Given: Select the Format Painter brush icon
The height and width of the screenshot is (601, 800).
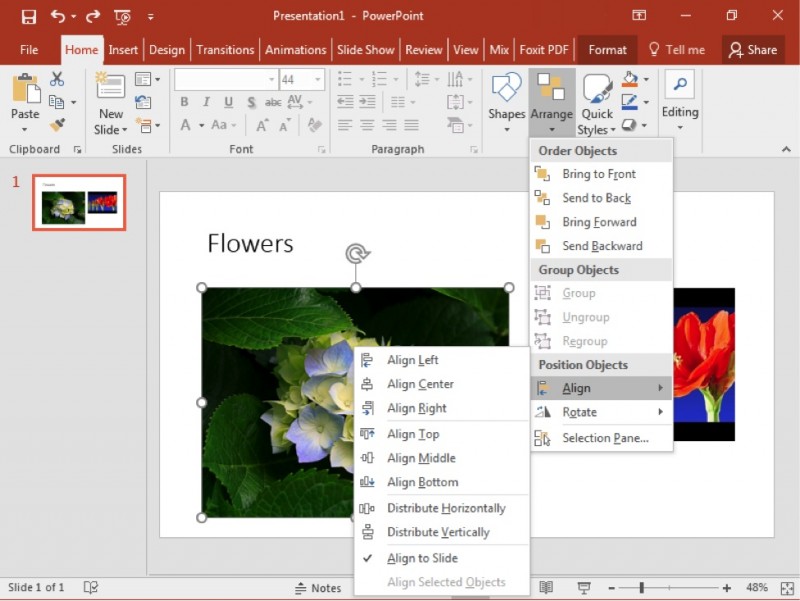Looking at the screenshot, I should coord(57,125).
